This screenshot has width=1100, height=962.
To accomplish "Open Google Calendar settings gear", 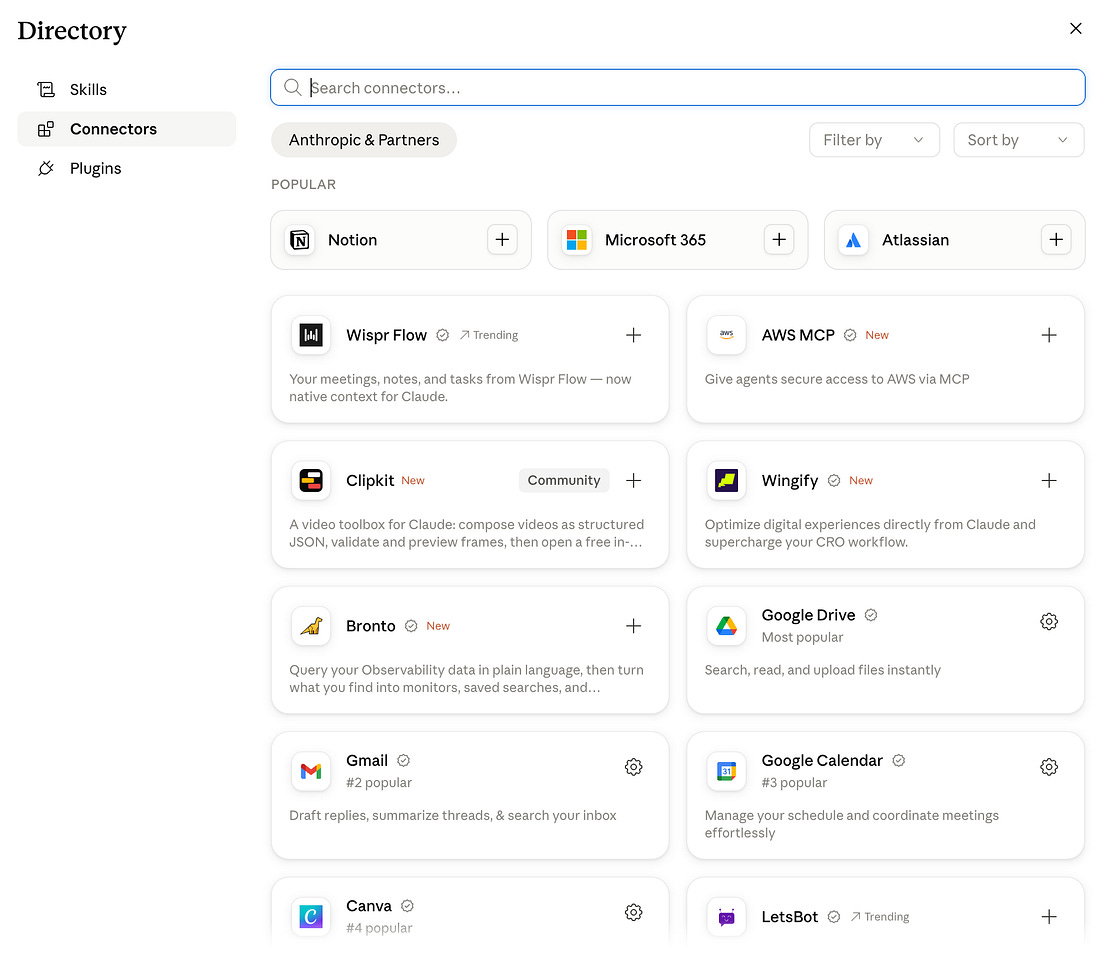I will pyautogui.click(x=1049, y=767).
